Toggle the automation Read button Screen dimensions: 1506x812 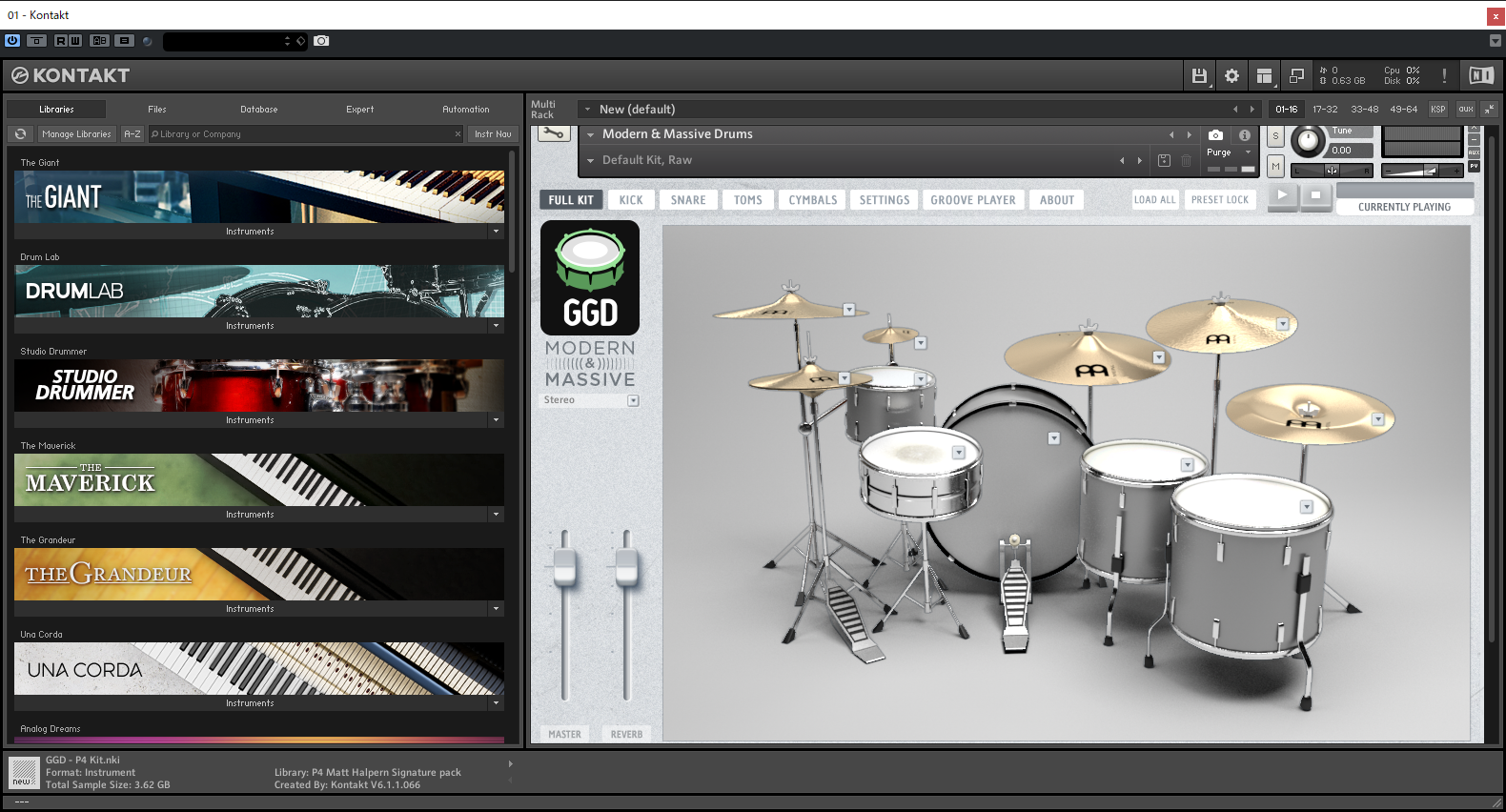click(61, 41)
